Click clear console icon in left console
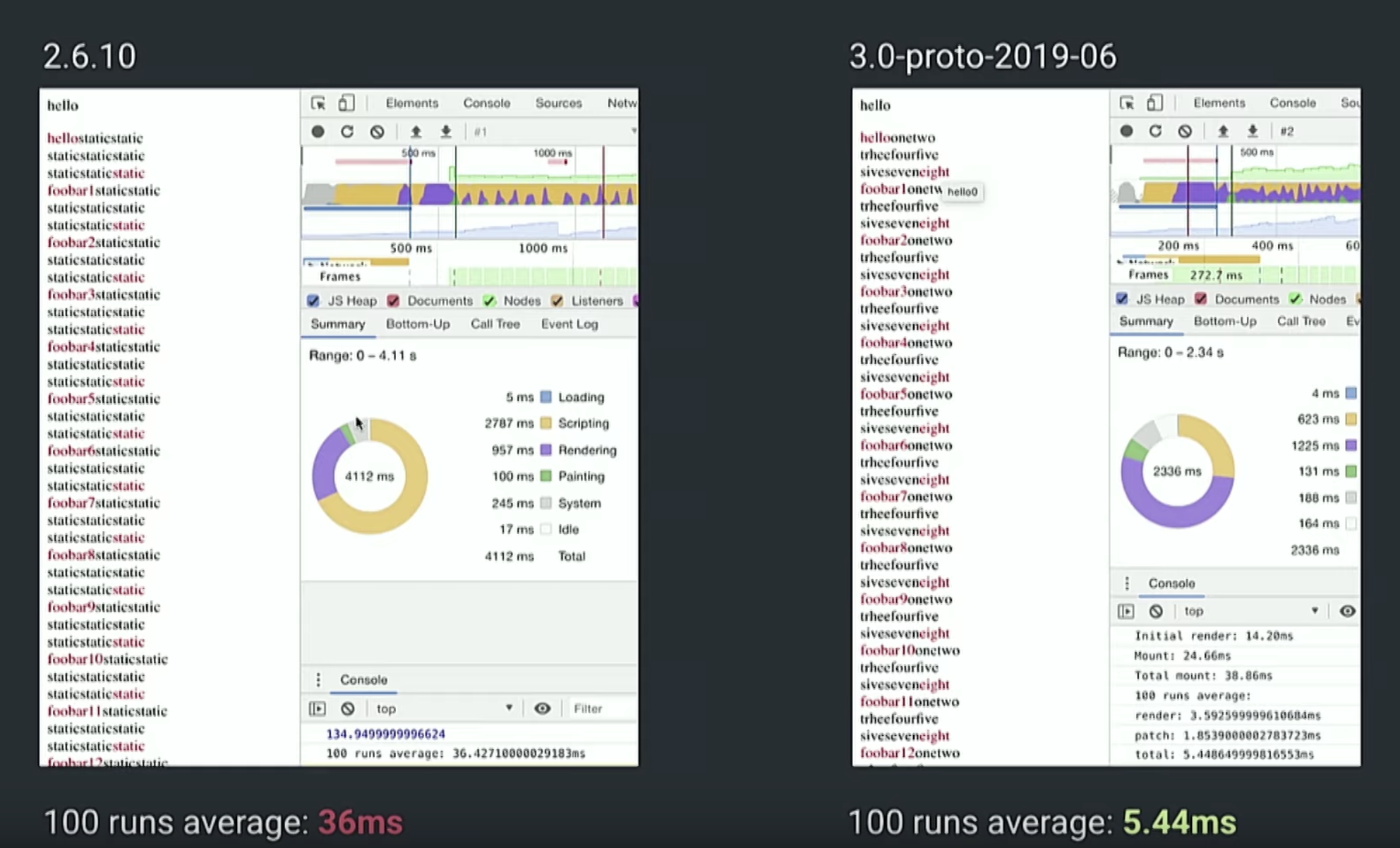 348,708
